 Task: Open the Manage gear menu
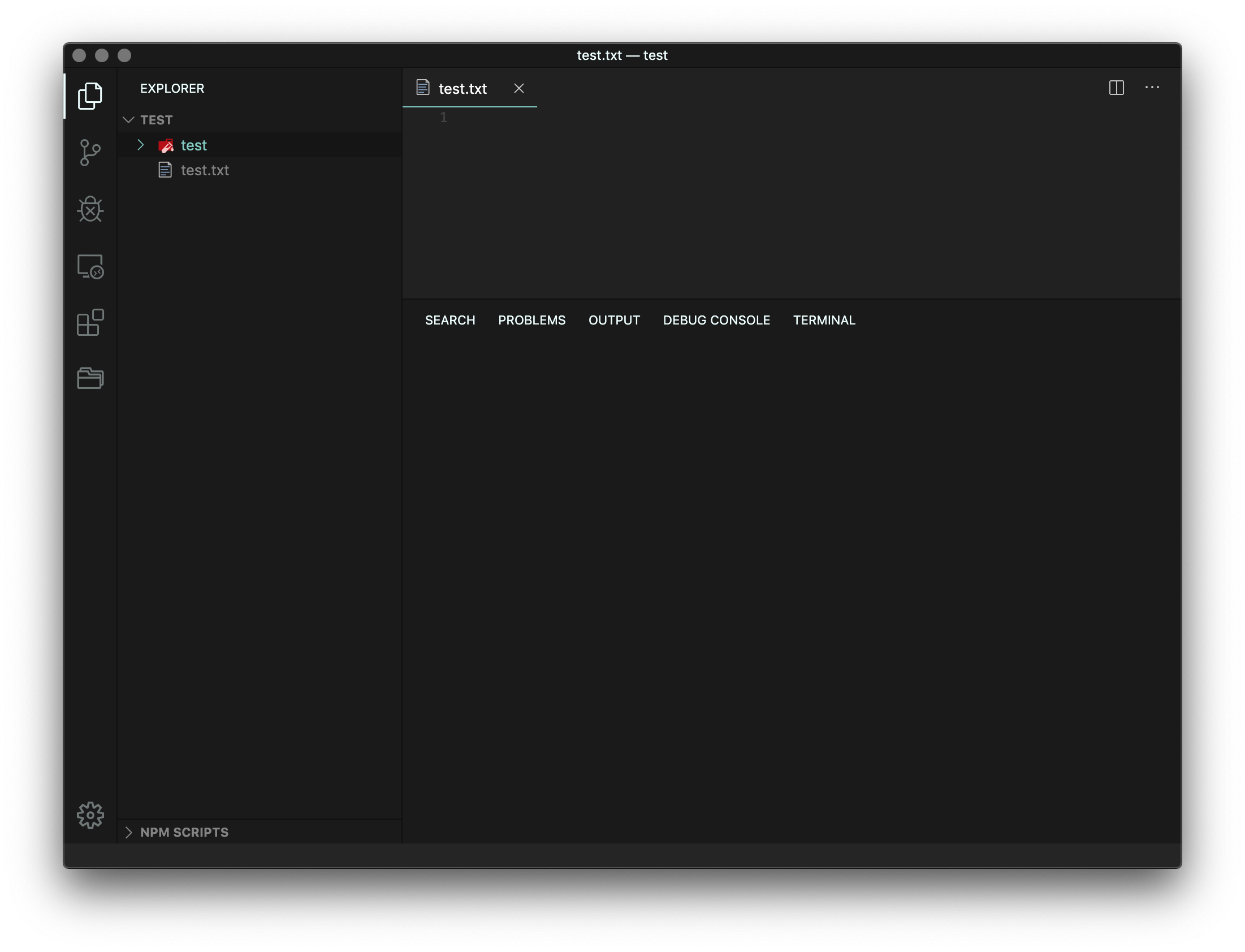tap(90, 815)
